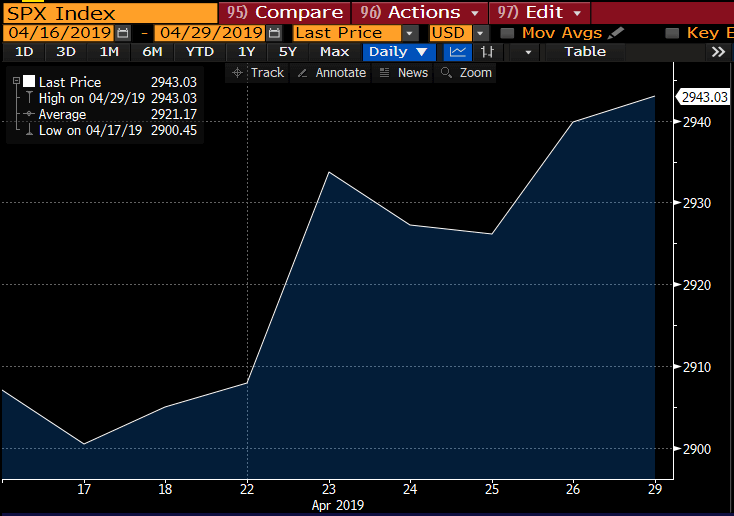Screen dimensions: 734x516
Task: Click the 26 date label on x-axis
Action: [573, 489]
